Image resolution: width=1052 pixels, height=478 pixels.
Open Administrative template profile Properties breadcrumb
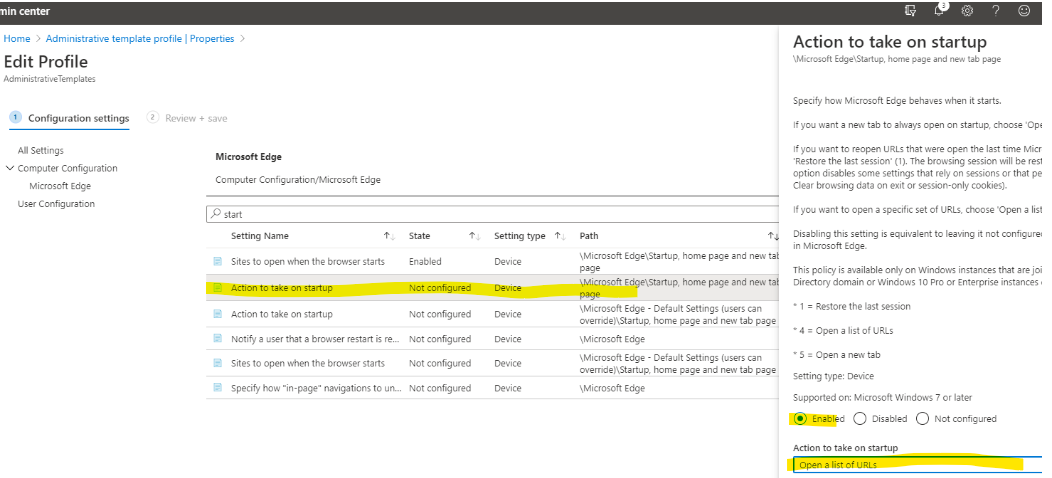pyautogui.click(x=140, y=39)
